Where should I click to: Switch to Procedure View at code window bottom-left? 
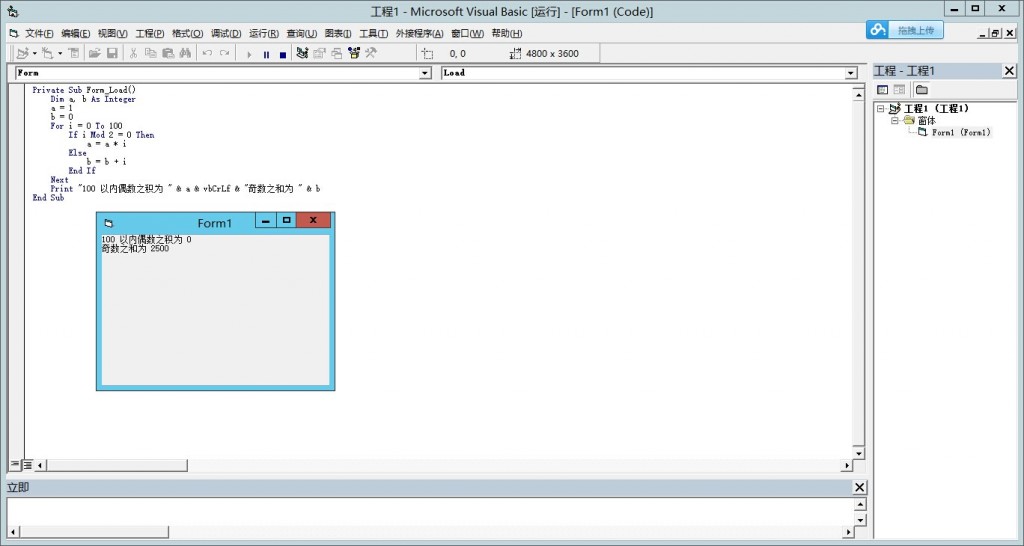[x=15, y=464]
